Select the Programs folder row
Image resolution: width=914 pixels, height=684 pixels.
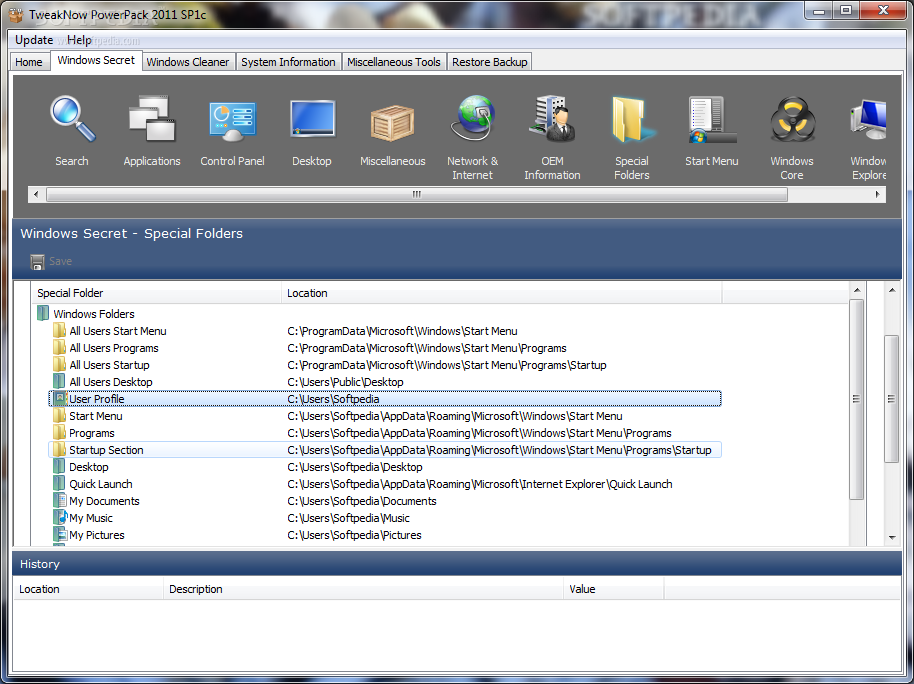click(x=385, y=433)
